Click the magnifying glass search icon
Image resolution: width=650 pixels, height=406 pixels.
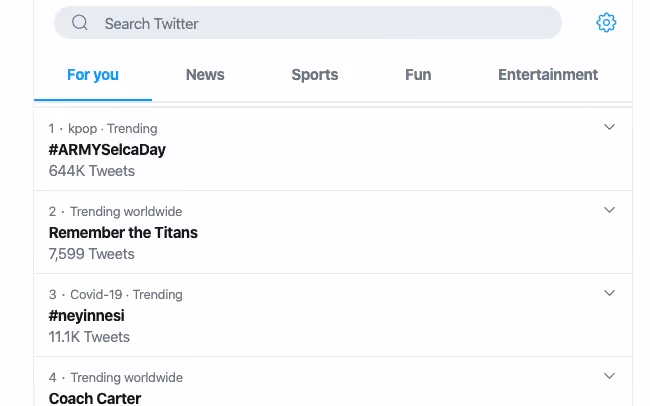(x=80, y=22)
